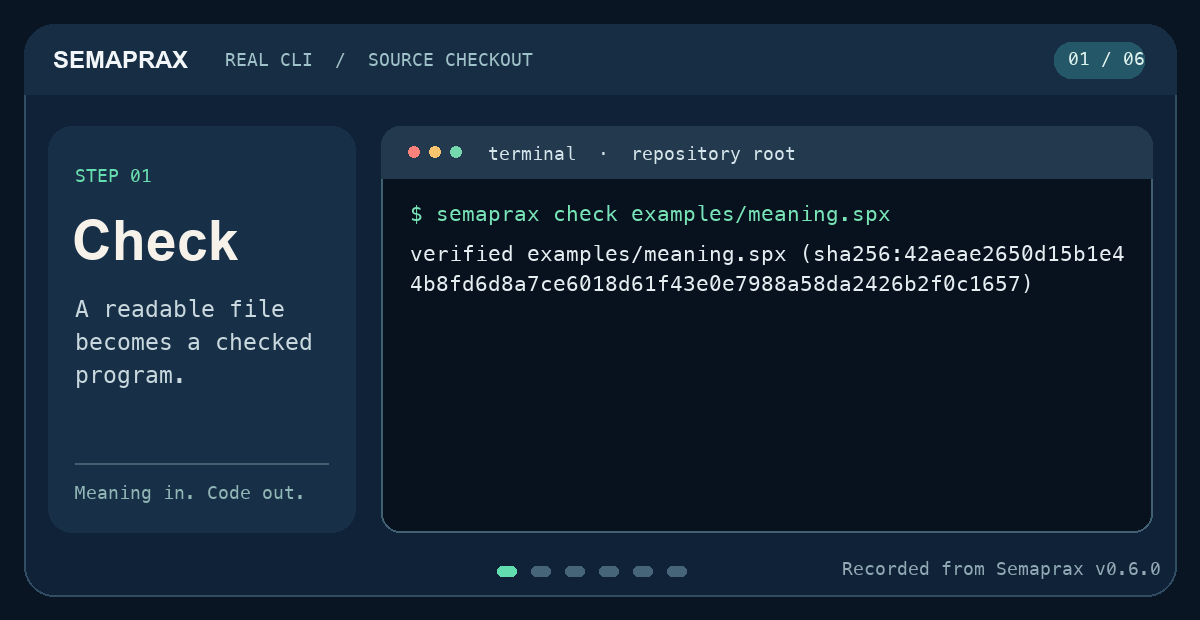Click 'repository root' in terminal title bar

[713, 154]
